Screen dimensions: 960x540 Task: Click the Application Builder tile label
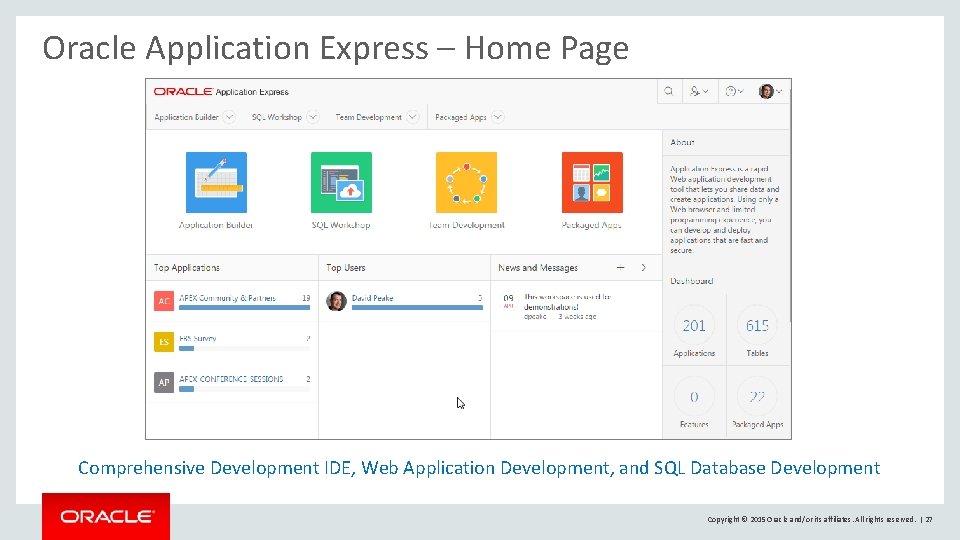(x=216, y=225)
